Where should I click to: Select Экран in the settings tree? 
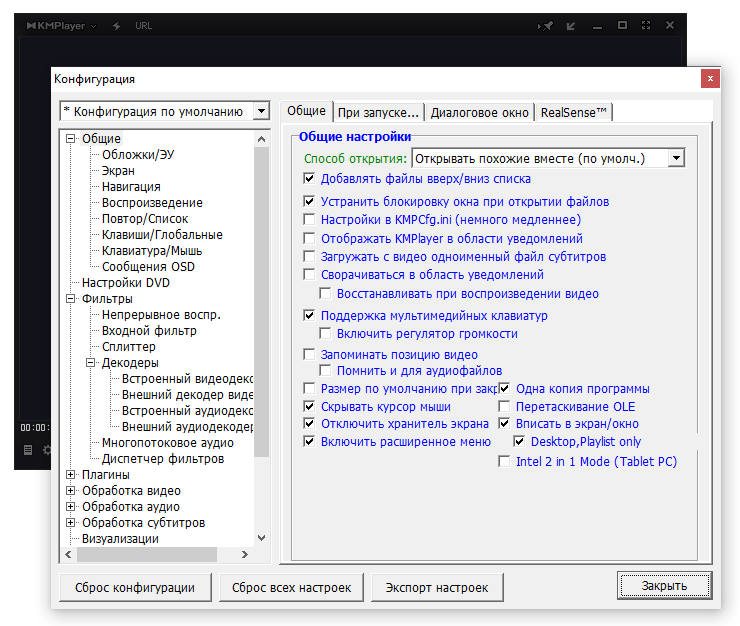coord(118,171)
